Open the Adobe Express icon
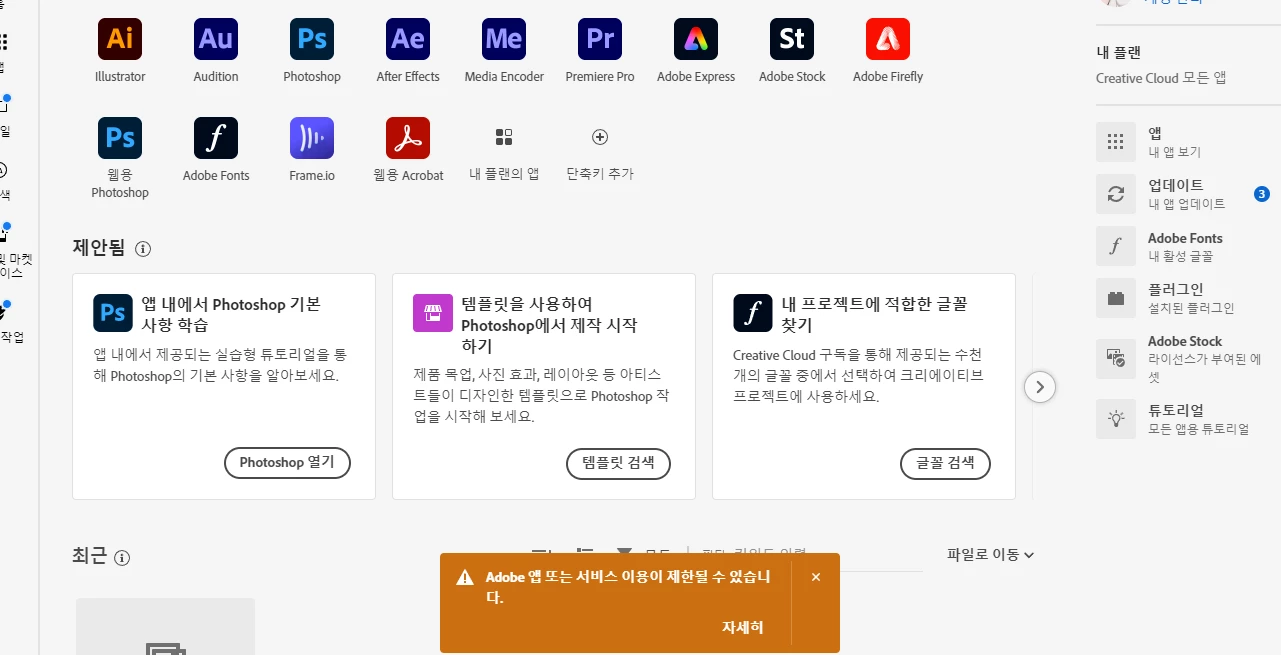The width and height of the screenshot is (1281, 655). click(x=696, y=39)
